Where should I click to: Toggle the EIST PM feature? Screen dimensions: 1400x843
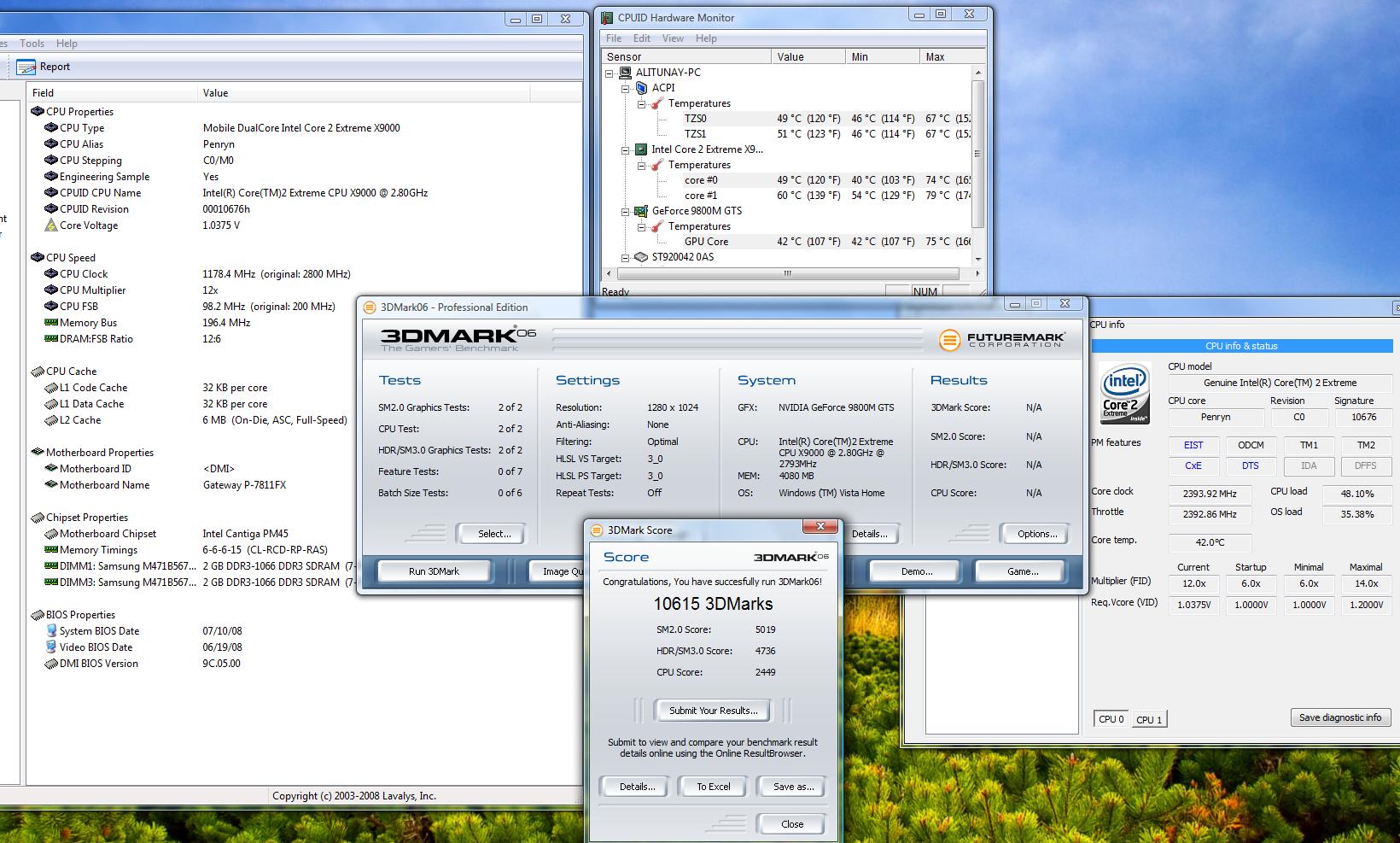point(1193,446)
